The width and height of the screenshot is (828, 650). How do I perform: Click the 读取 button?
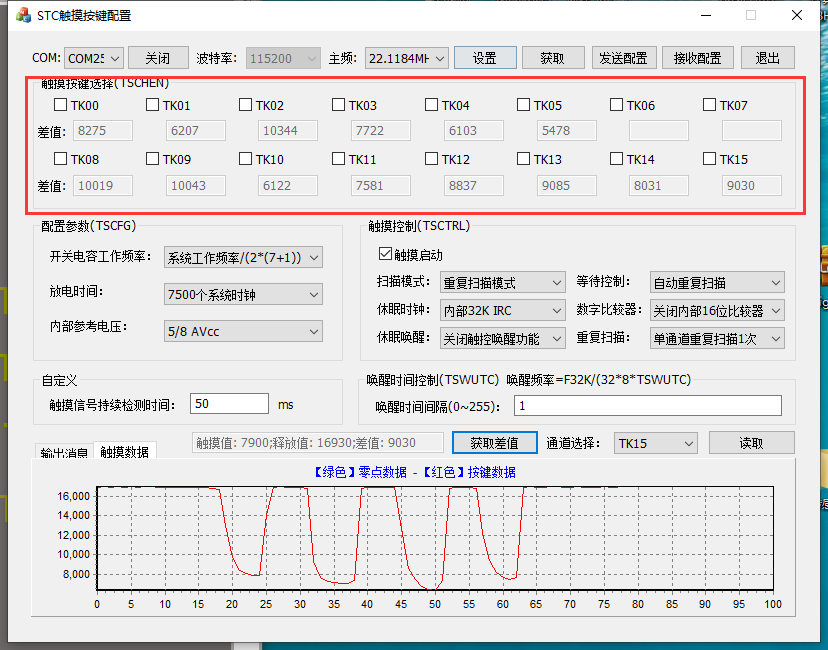coord(751,443)
